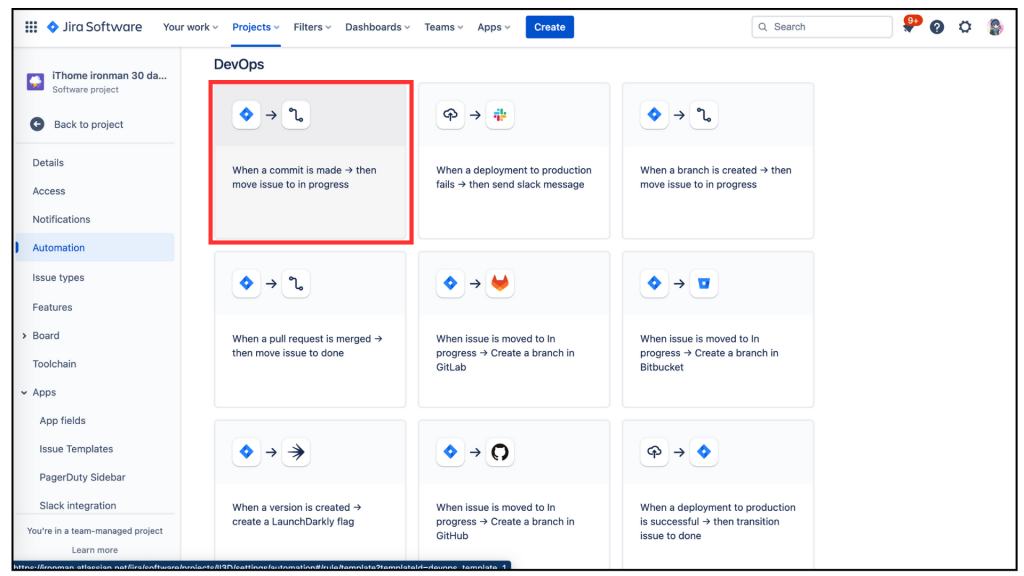Click the LaunchDarkly arrow icon

coord(296,452)
